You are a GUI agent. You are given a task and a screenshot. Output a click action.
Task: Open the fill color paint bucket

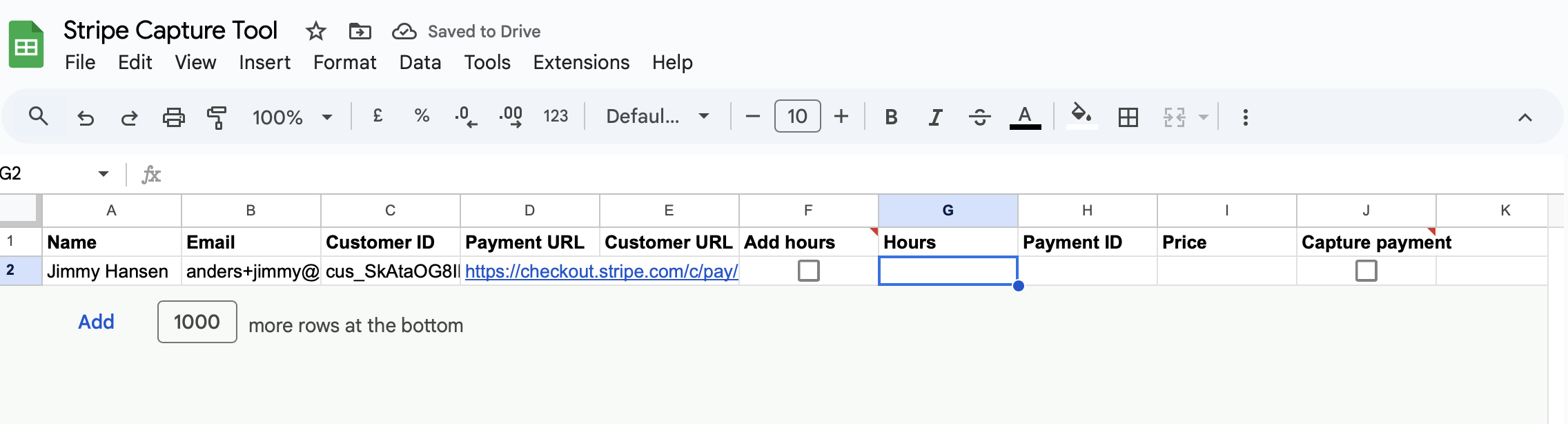pos(1081,116)
